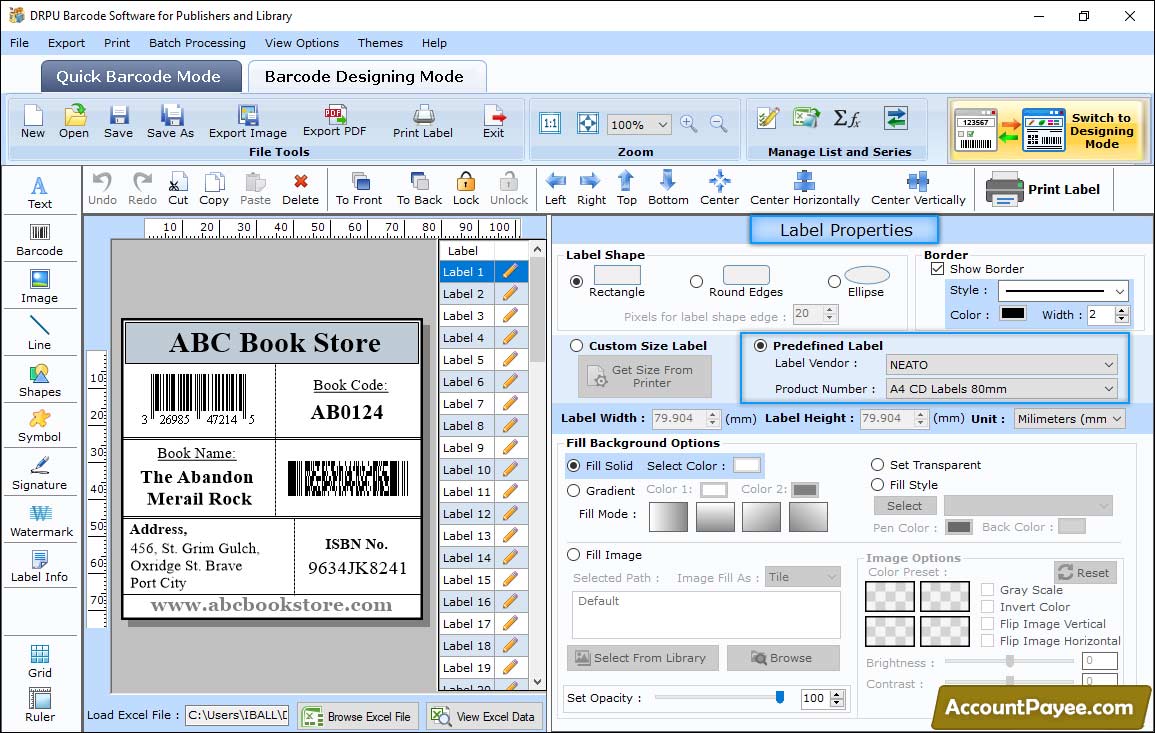The image size is (1155, 733).
Task: Choose Custom Size Label option
Action: [x=576, y=346]
